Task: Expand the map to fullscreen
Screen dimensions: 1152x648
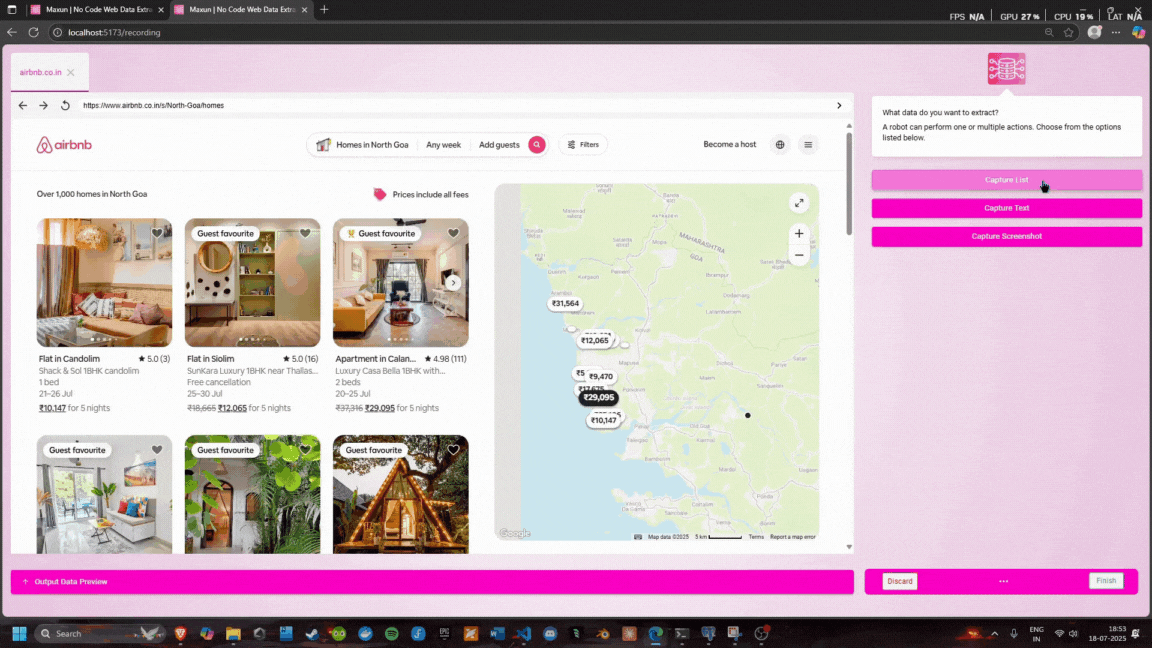Action: coord(799,203)
